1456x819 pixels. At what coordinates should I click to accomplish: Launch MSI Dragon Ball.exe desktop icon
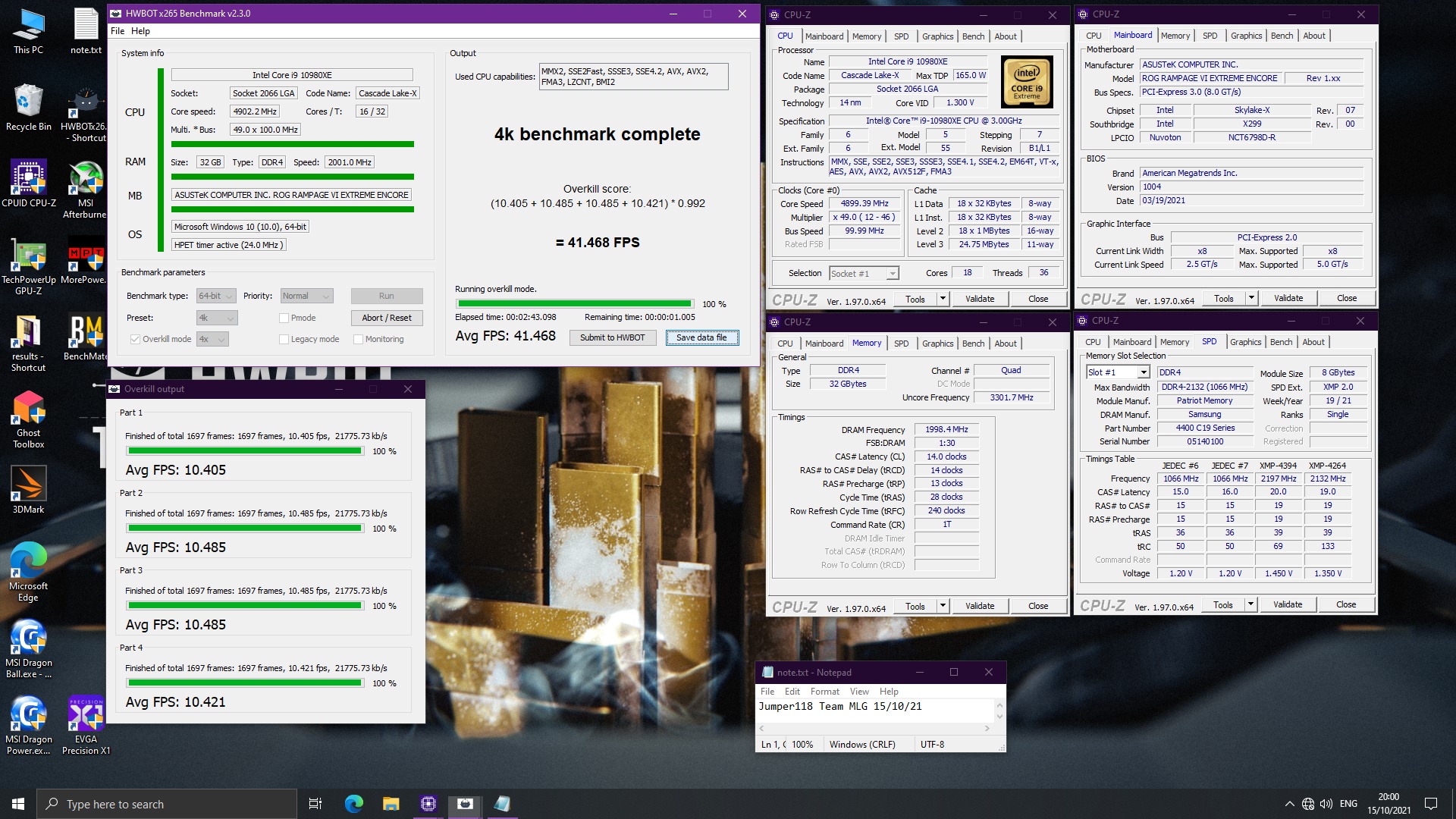click(28, 649)
